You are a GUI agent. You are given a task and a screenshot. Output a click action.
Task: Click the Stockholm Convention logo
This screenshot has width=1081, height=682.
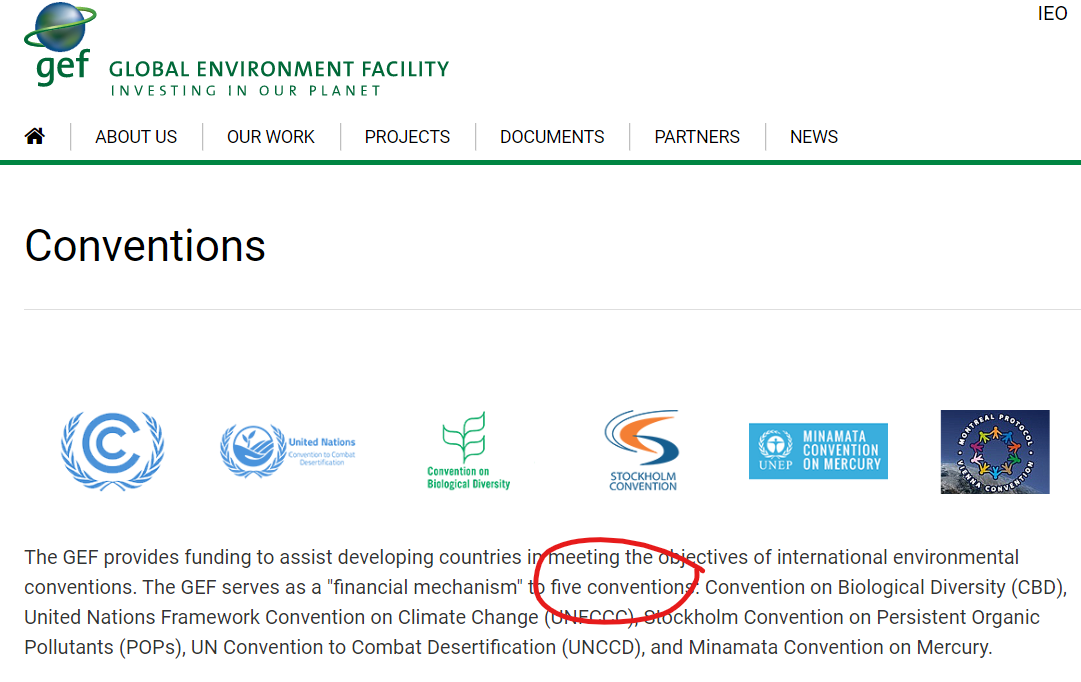click(x=642, y=451)
